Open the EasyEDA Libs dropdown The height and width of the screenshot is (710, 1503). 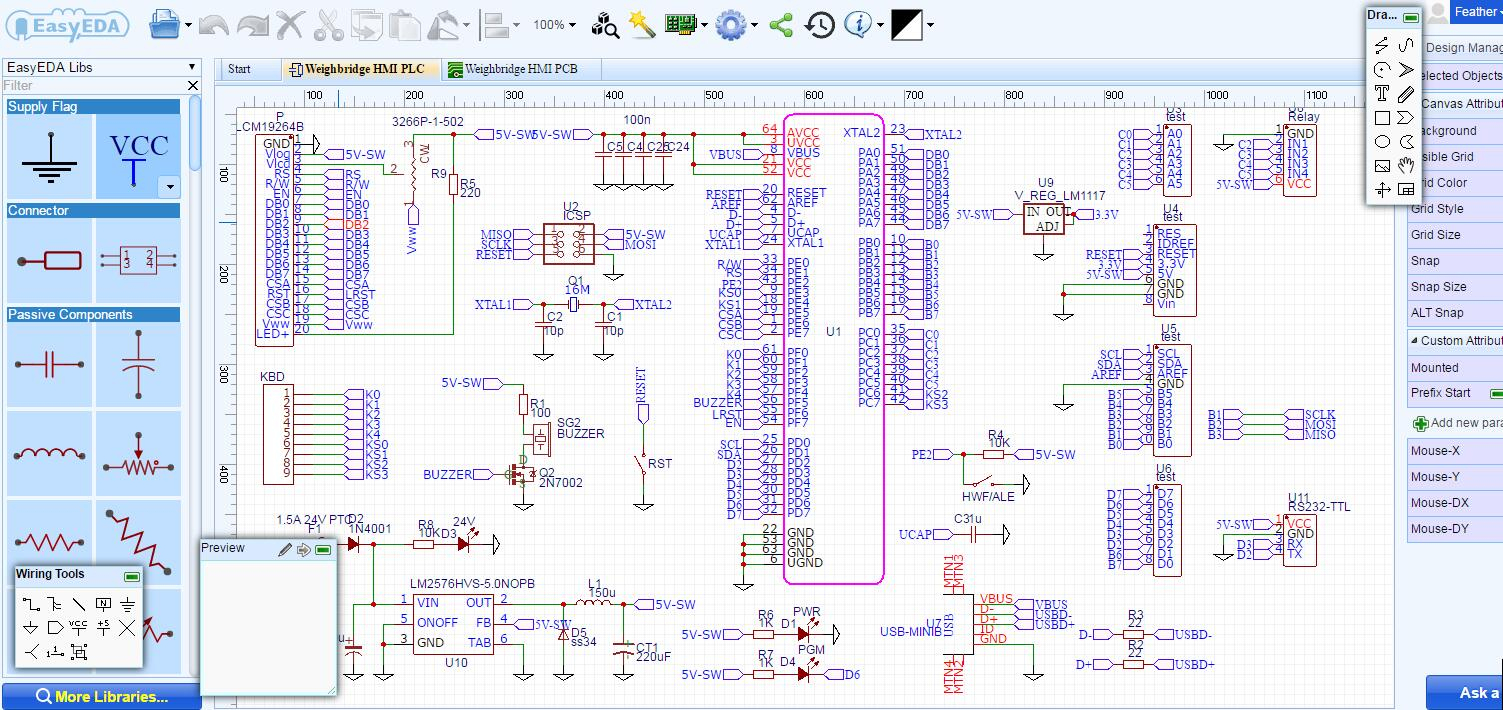[100, 67]
